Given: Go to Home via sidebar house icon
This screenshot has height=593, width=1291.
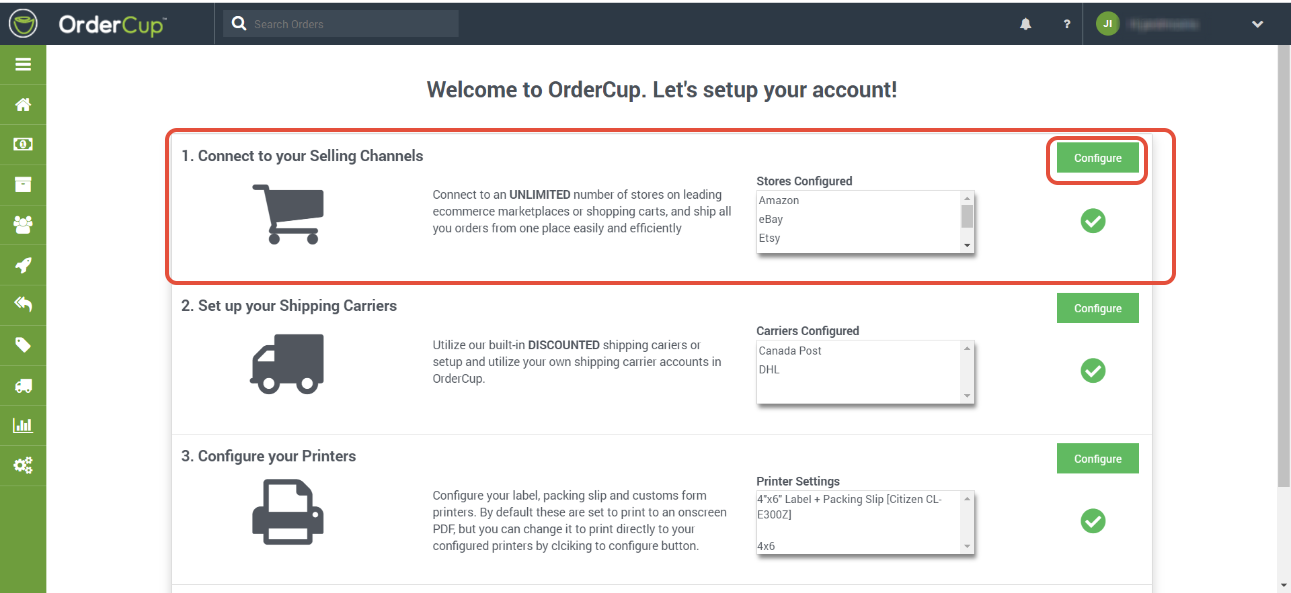Looking at the screenshot, I should pos(23,104).
